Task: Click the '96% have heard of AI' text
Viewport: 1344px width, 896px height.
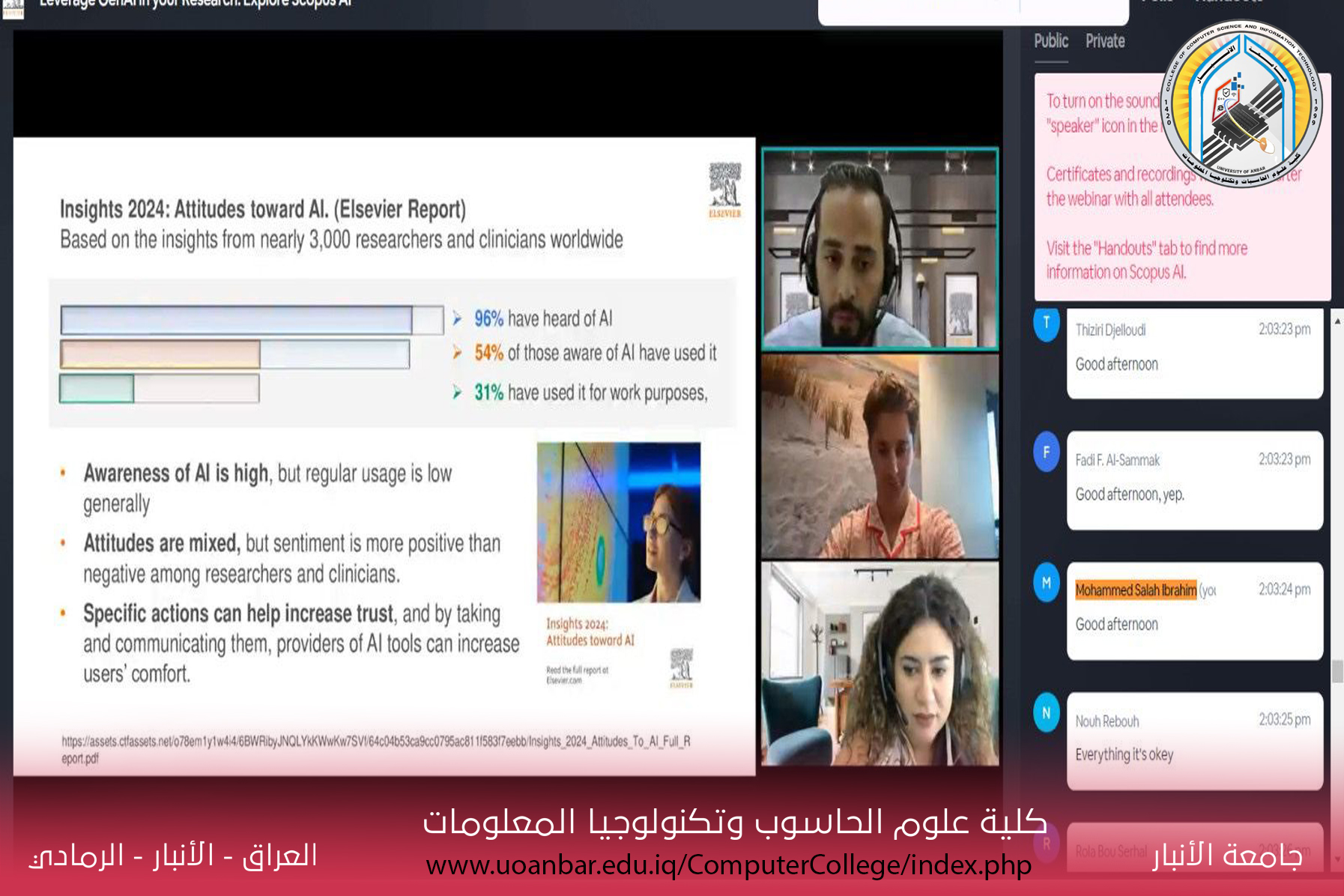Action: [543, 319]
